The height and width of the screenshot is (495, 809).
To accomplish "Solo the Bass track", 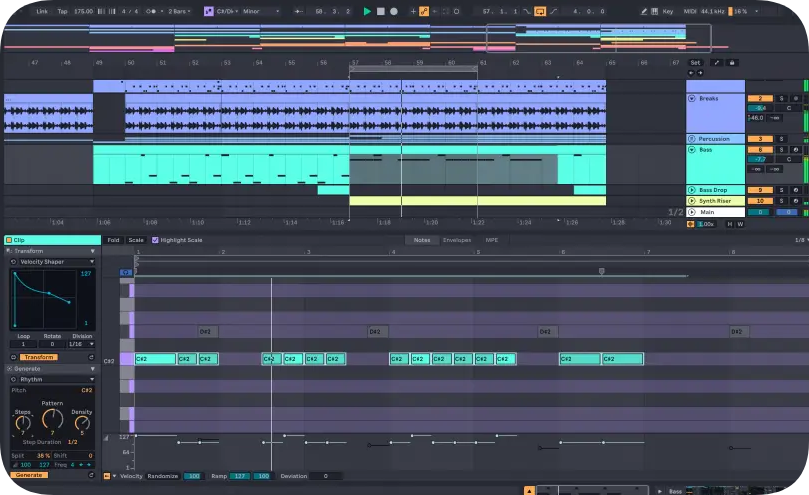I will [781, 150].
